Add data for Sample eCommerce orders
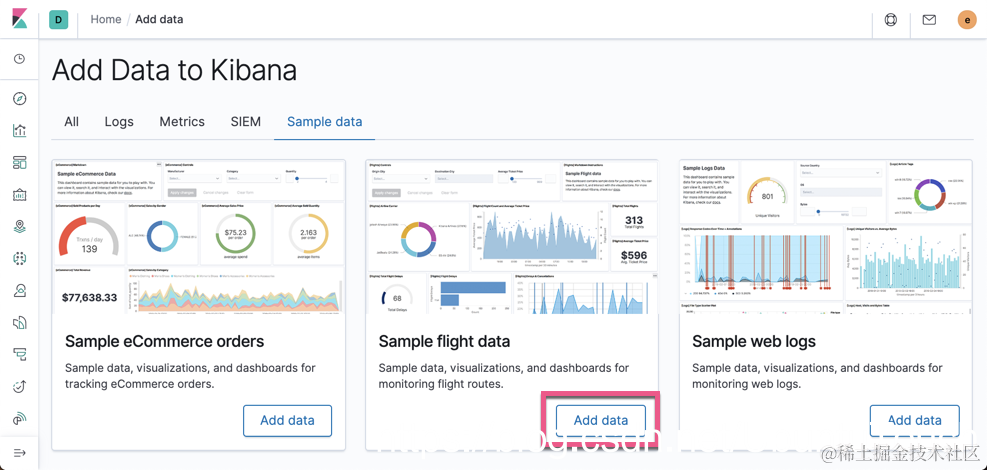 tap(288, 420)
